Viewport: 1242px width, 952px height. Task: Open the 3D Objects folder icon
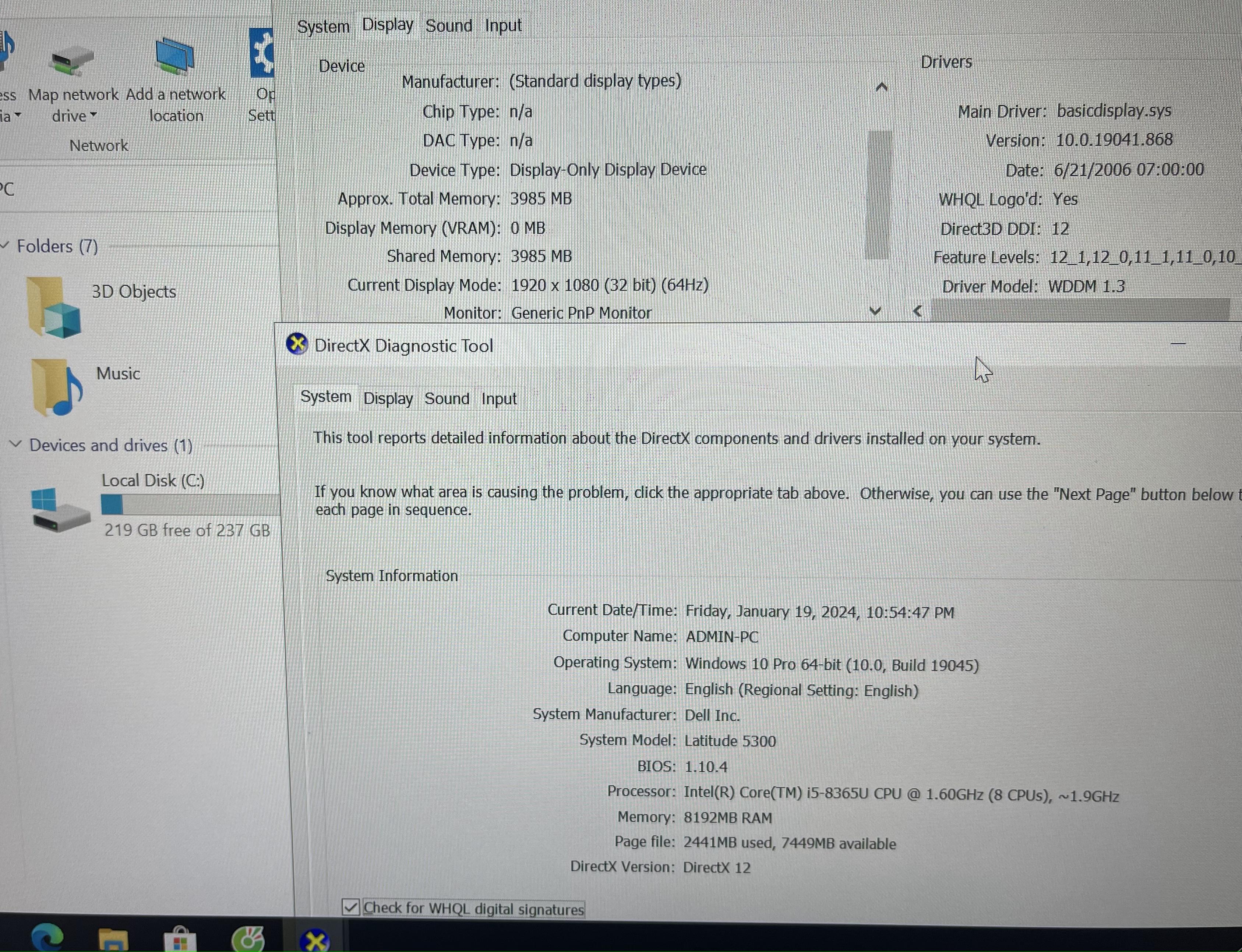pyautogui.click(x=54, y=307)
